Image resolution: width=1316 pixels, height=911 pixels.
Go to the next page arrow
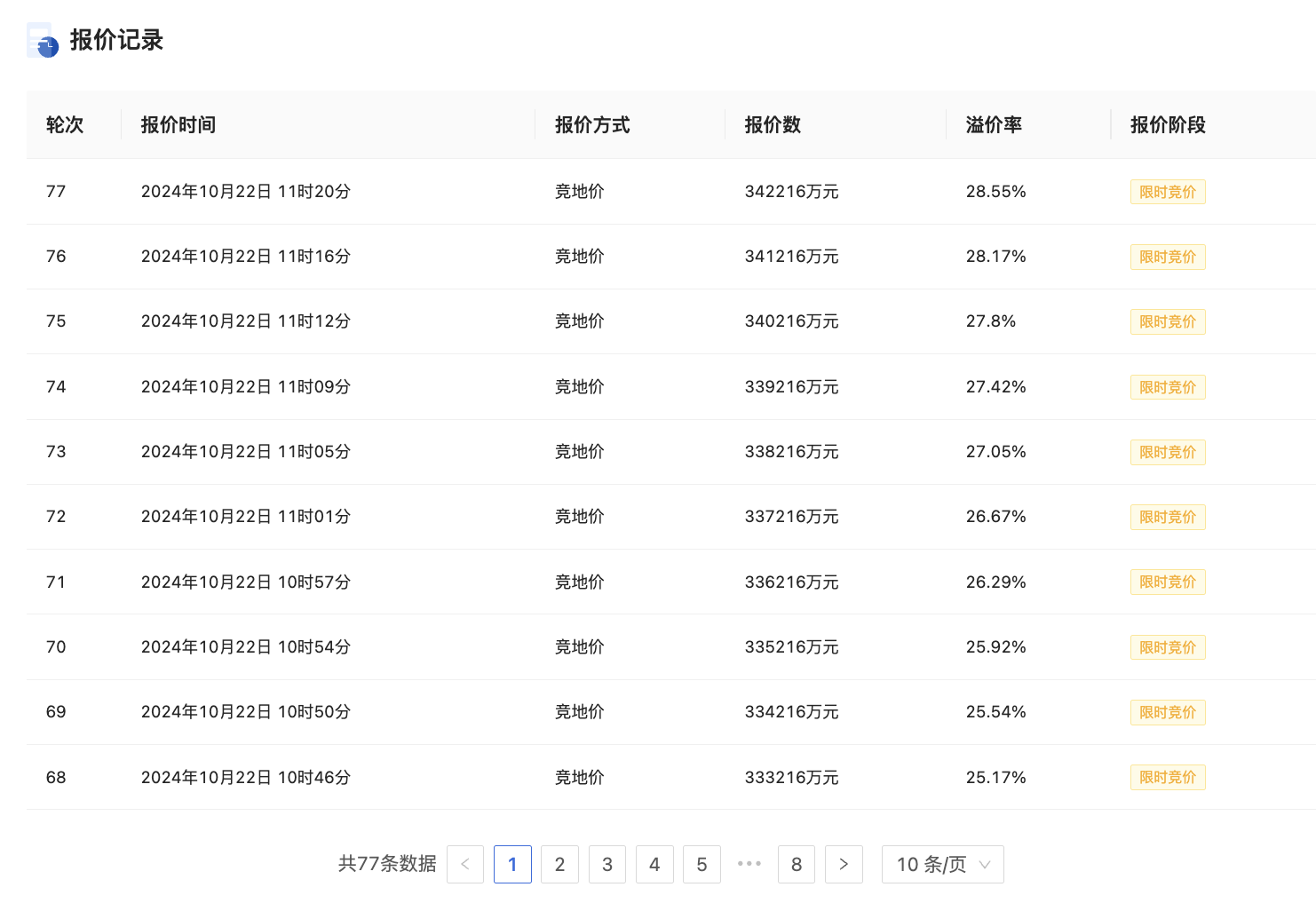844,864
